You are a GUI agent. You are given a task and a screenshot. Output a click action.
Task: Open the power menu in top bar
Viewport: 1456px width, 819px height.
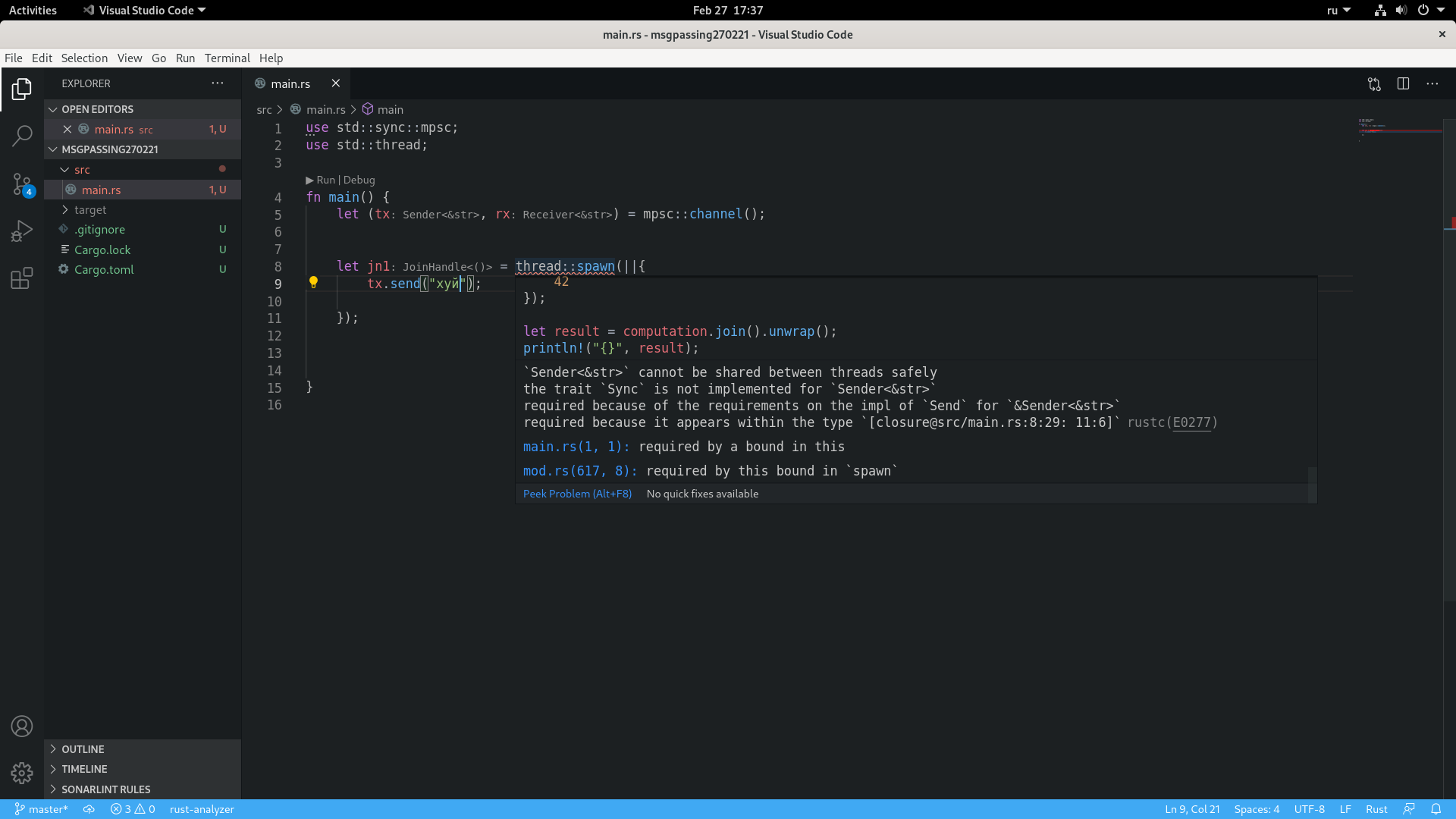coord(1430,10)
